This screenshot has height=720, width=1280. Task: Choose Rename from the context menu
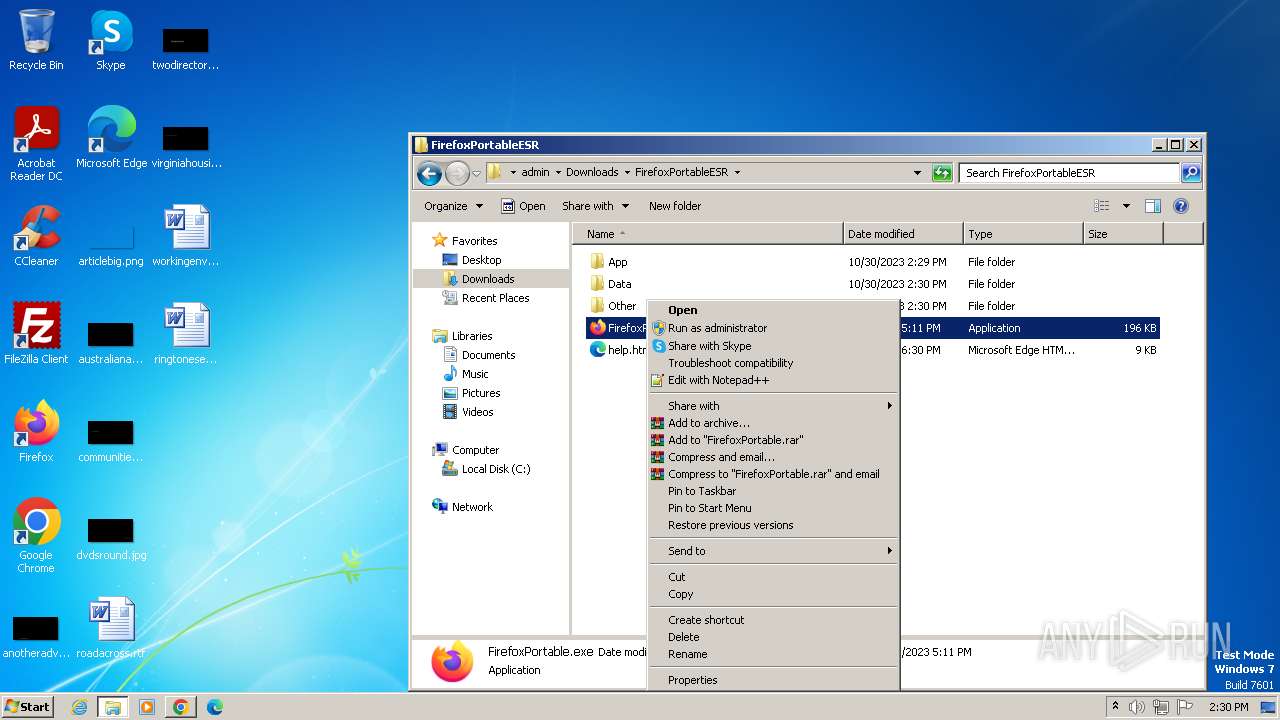773,654
